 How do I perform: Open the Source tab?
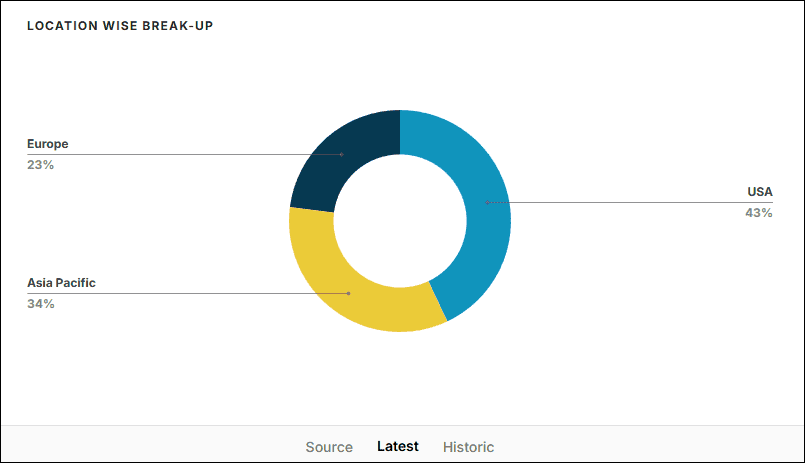pos(329,447)
